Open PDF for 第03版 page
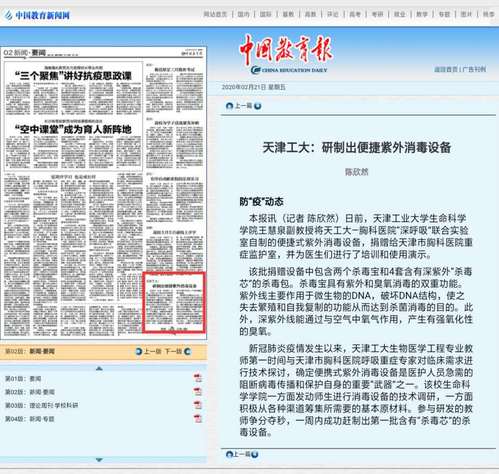Image resolution: width=499 pixels, height=474 pixels. point(198,405)
